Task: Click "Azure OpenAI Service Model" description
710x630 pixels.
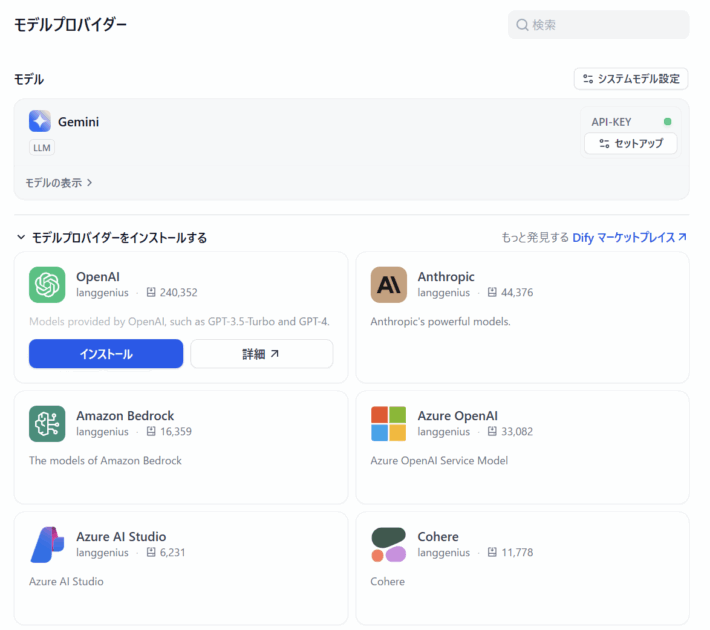Action: [x=439, y=461]
